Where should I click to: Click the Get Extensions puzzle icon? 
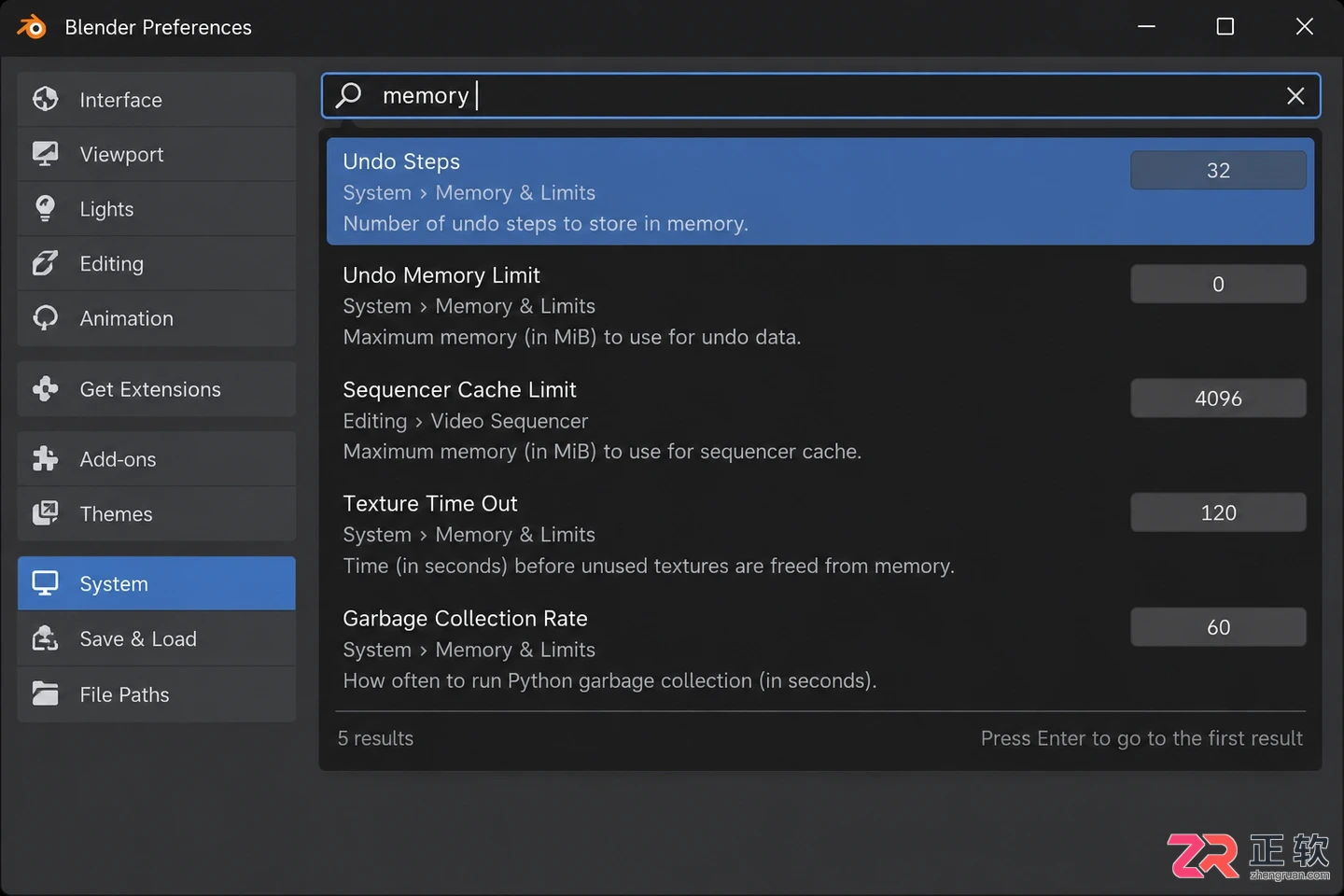[x=45, y=388]
